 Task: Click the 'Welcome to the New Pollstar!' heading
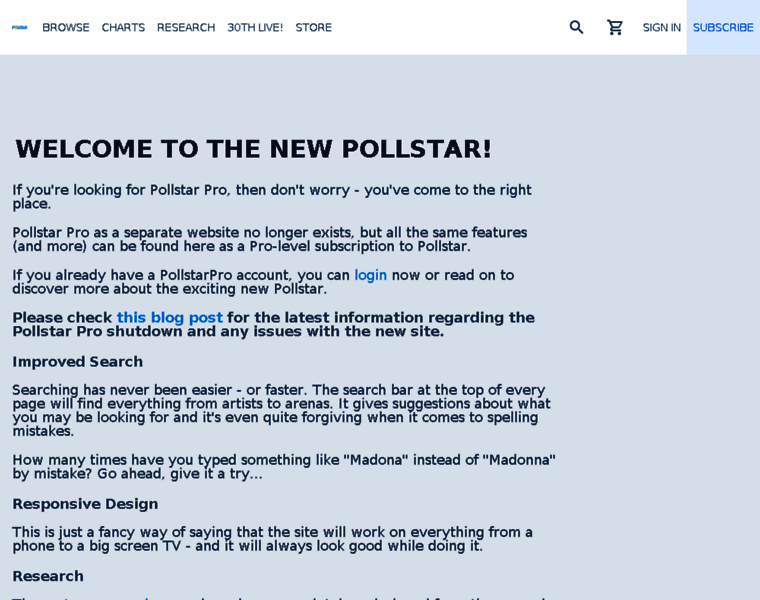(x=253, y=149)
